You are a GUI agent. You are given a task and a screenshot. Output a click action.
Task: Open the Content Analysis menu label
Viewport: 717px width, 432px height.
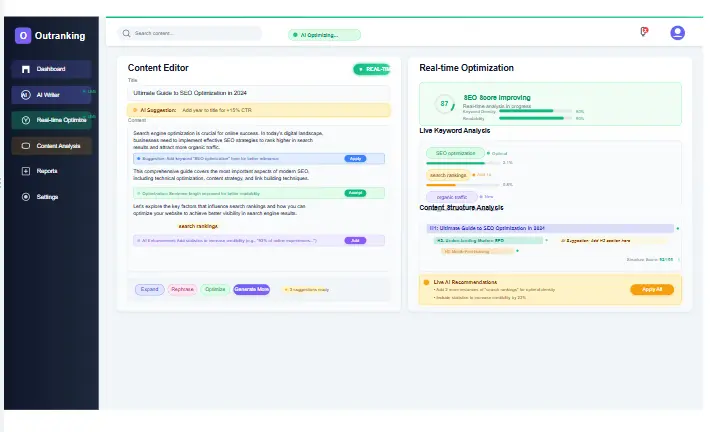click(x=58, y=146)
